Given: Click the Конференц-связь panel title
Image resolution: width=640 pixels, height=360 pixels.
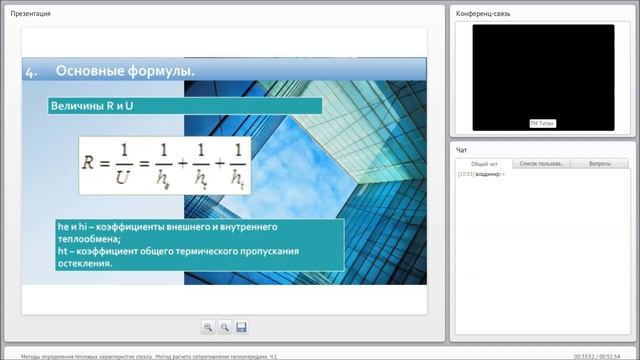Looking at the screenshot, I should tap(483, 13).
